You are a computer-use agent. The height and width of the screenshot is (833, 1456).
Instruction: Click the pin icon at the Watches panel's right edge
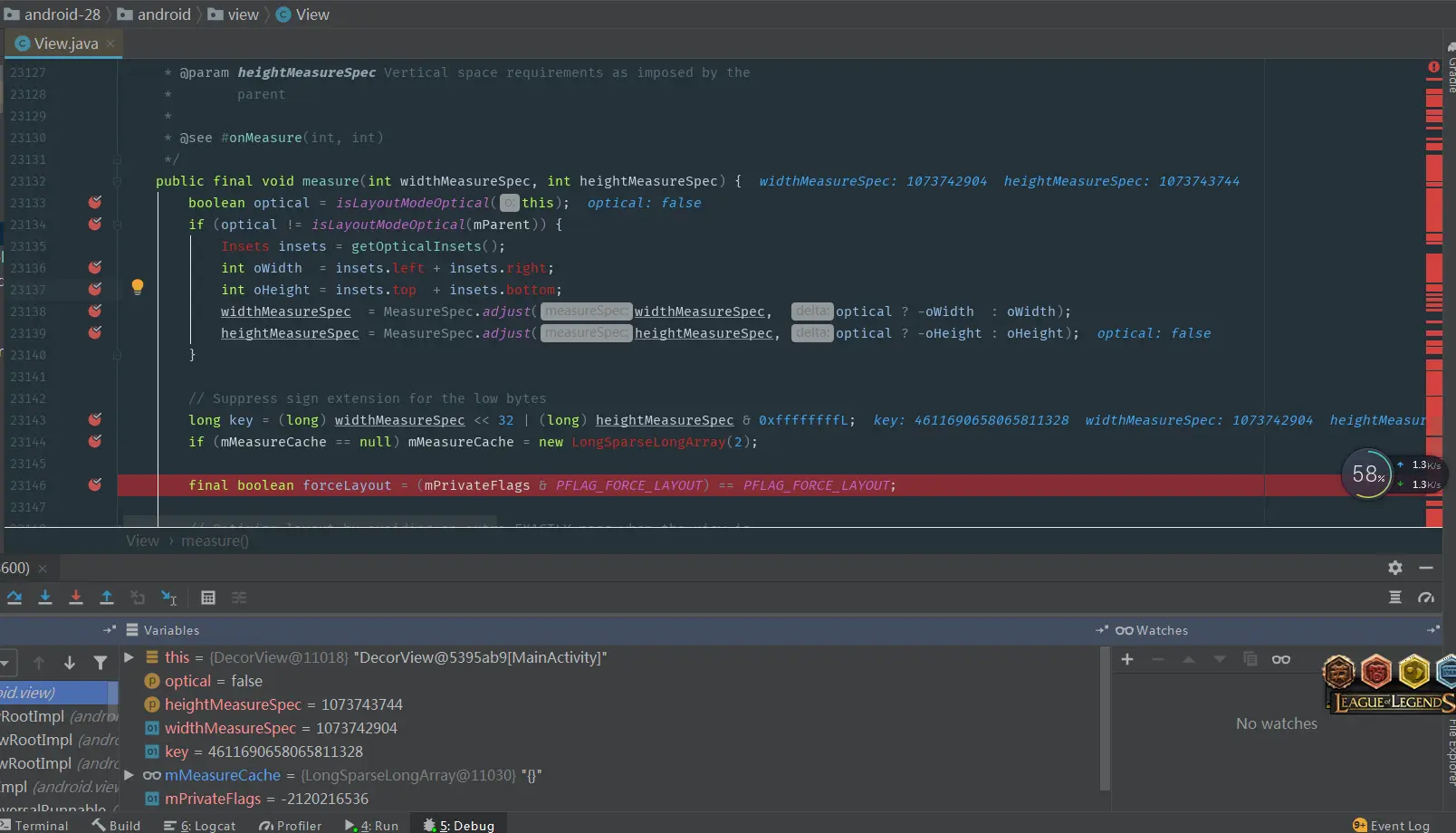pos(1432,630)
